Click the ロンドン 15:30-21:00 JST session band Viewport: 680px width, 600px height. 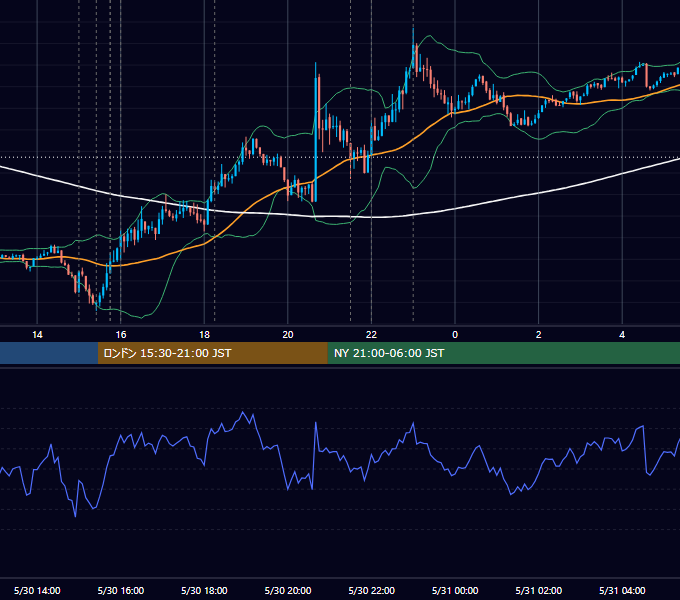[212, 353]
